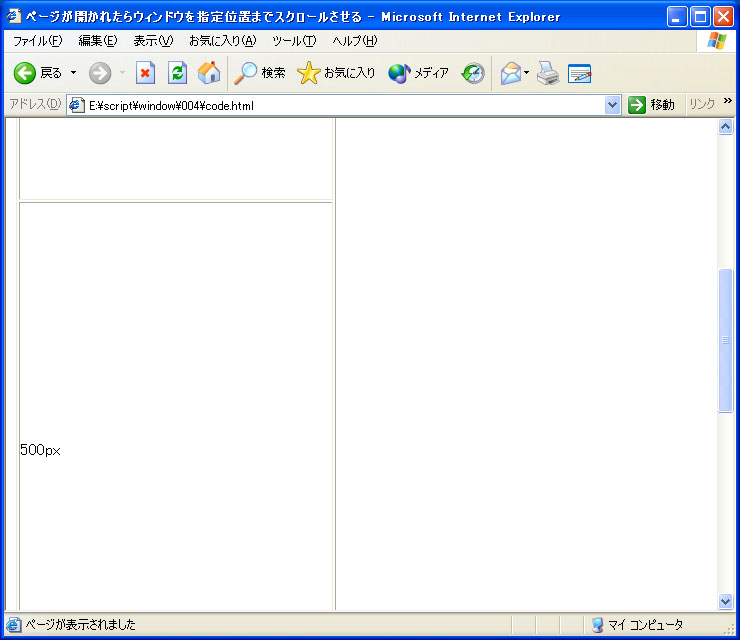The image size is (740, 640).
Task: Expand the links toolbar chevron
Action: pos(727,101)
